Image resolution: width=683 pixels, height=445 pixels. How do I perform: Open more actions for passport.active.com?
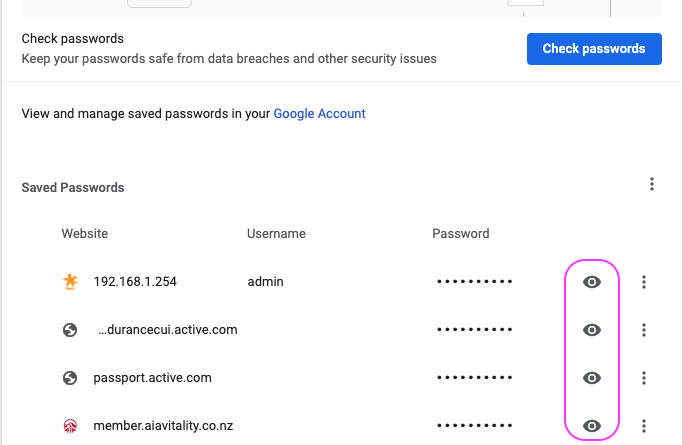pyautogui.click(x=644, y=378)
